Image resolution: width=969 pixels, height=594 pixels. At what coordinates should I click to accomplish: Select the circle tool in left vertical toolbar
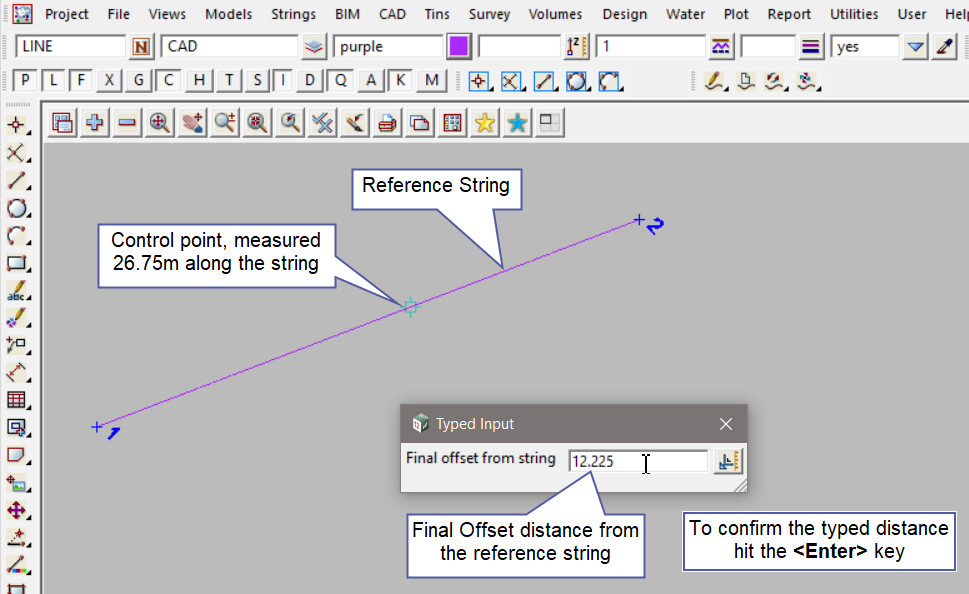(16, 209)
